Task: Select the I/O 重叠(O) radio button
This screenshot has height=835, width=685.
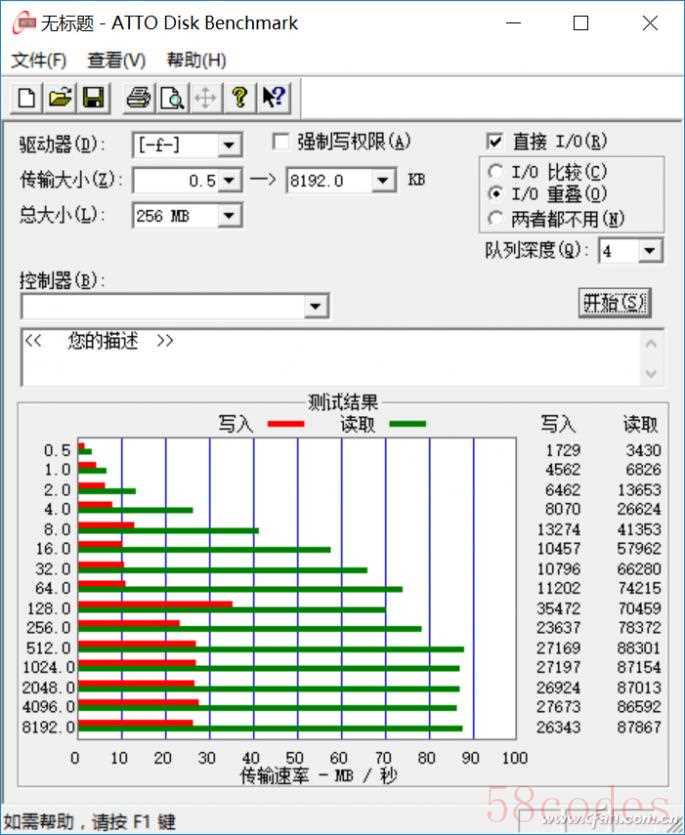Action: [x=495, y=194]
